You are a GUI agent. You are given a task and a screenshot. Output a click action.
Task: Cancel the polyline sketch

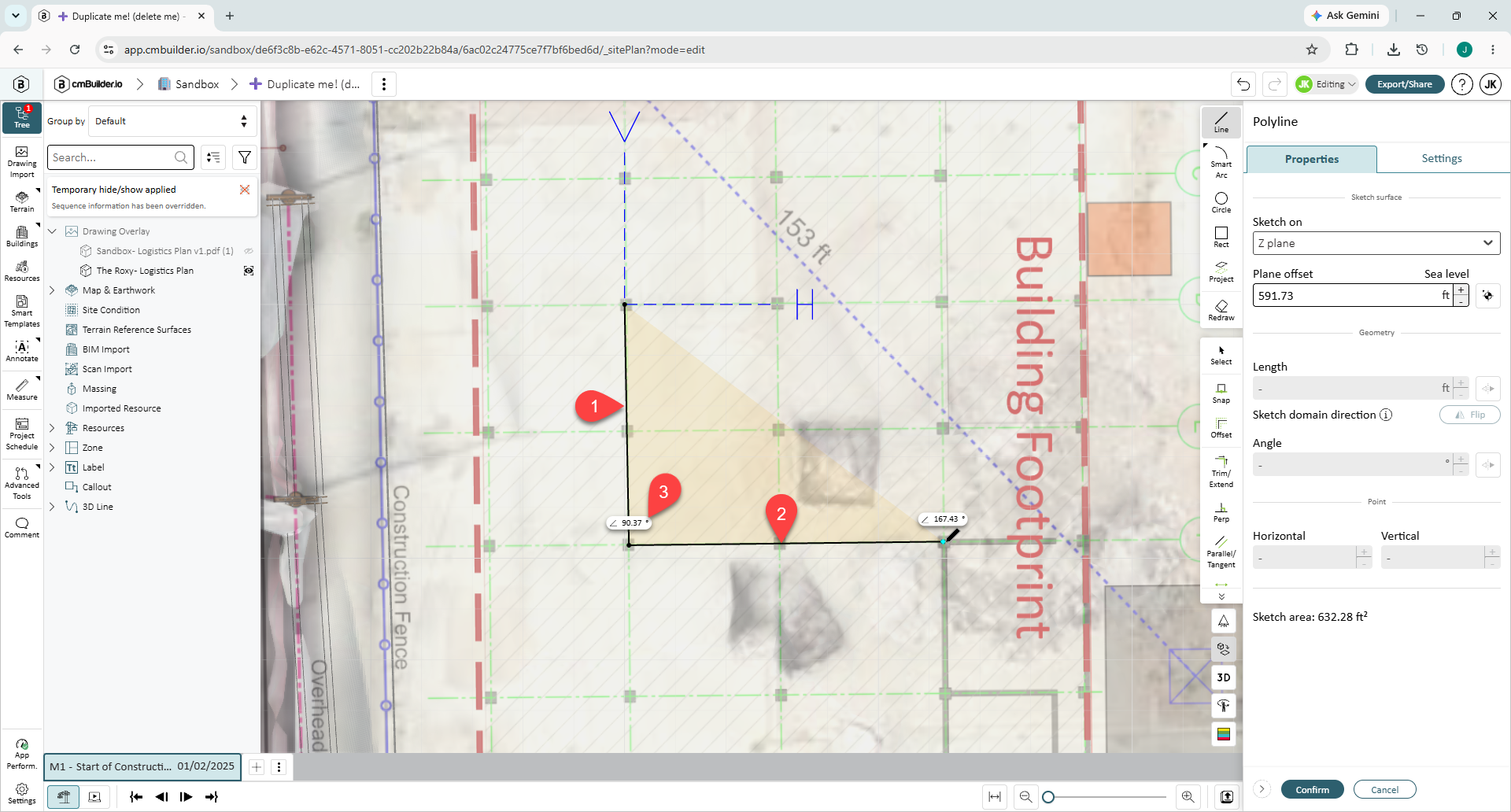(1384, 789)
